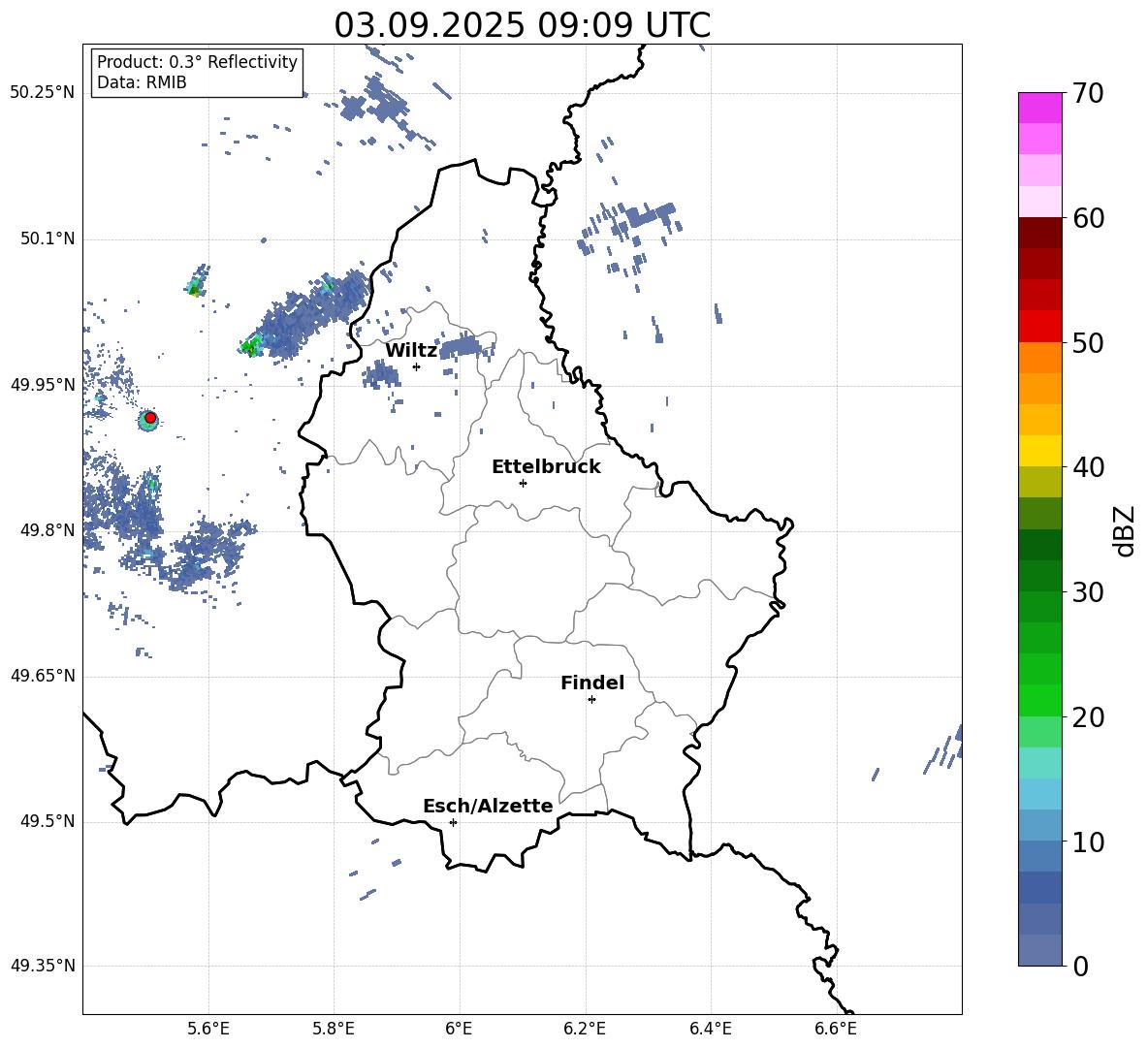Click the magenta top segment of the colorbar
The height and width of the screenshot is (1048, 1148).
[x=1039, y=108]
